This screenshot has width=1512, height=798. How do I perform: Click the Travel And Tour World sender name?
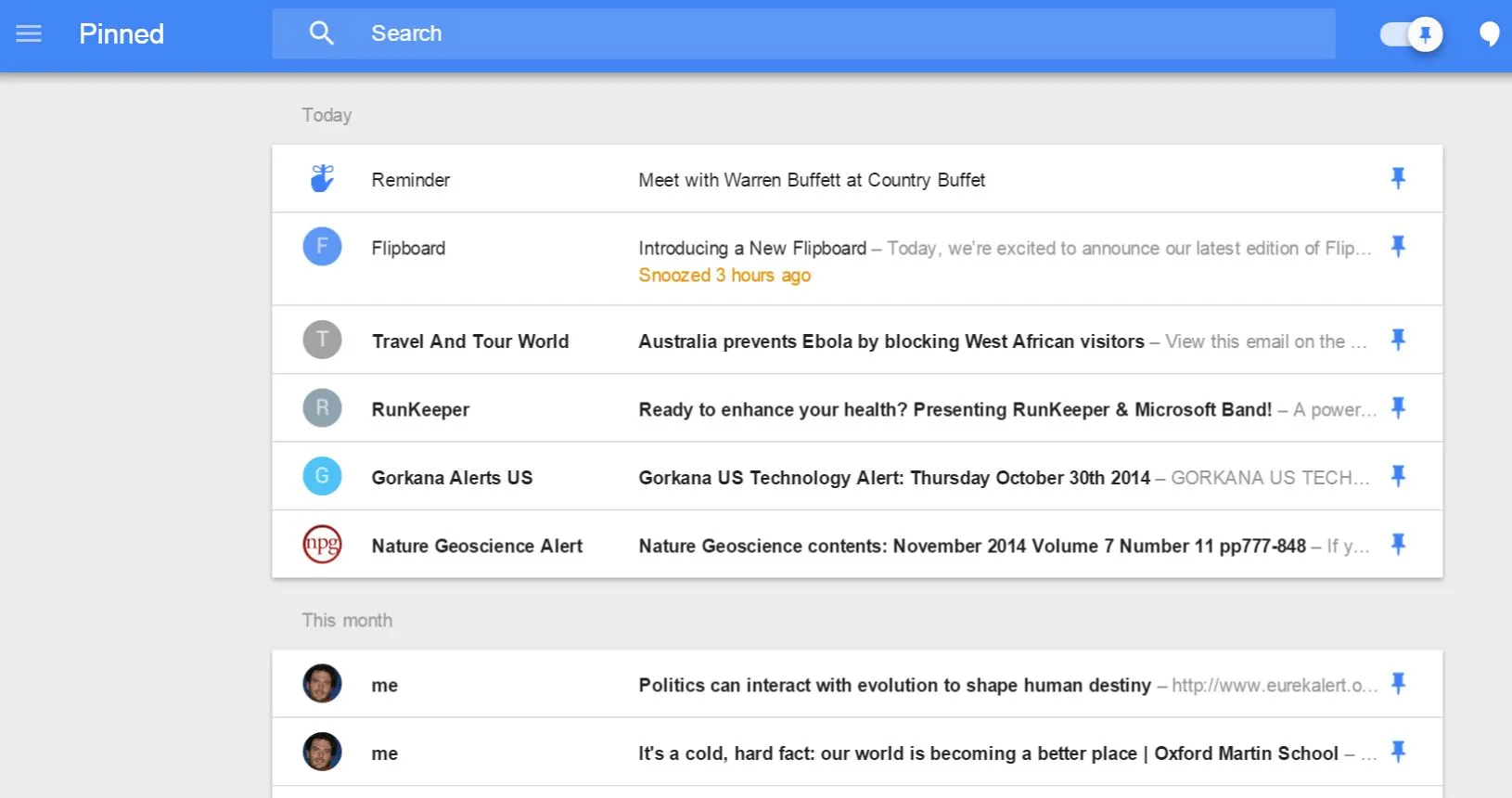tap(470, 341)
